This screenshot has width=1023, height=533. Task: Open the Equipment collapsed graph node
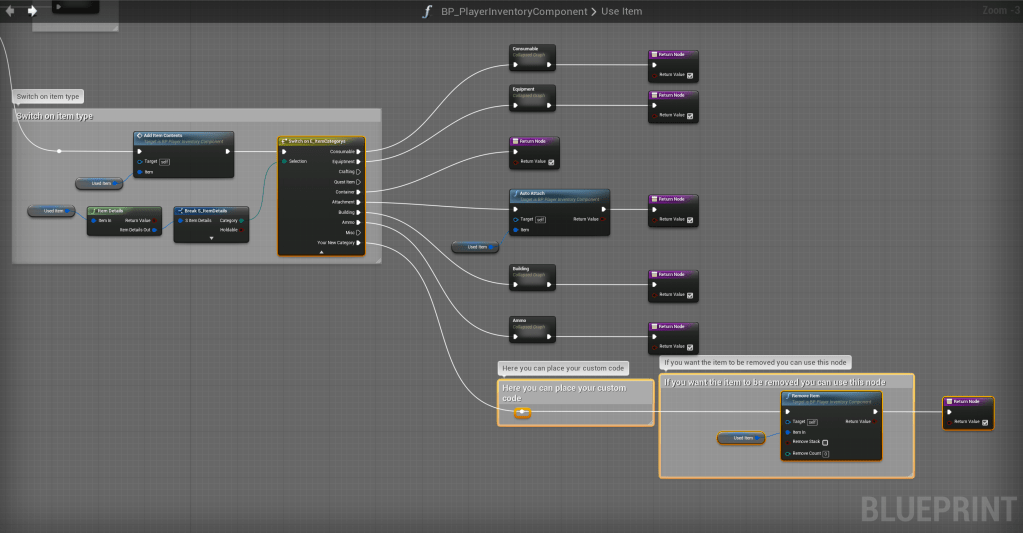tap(532, 94)
